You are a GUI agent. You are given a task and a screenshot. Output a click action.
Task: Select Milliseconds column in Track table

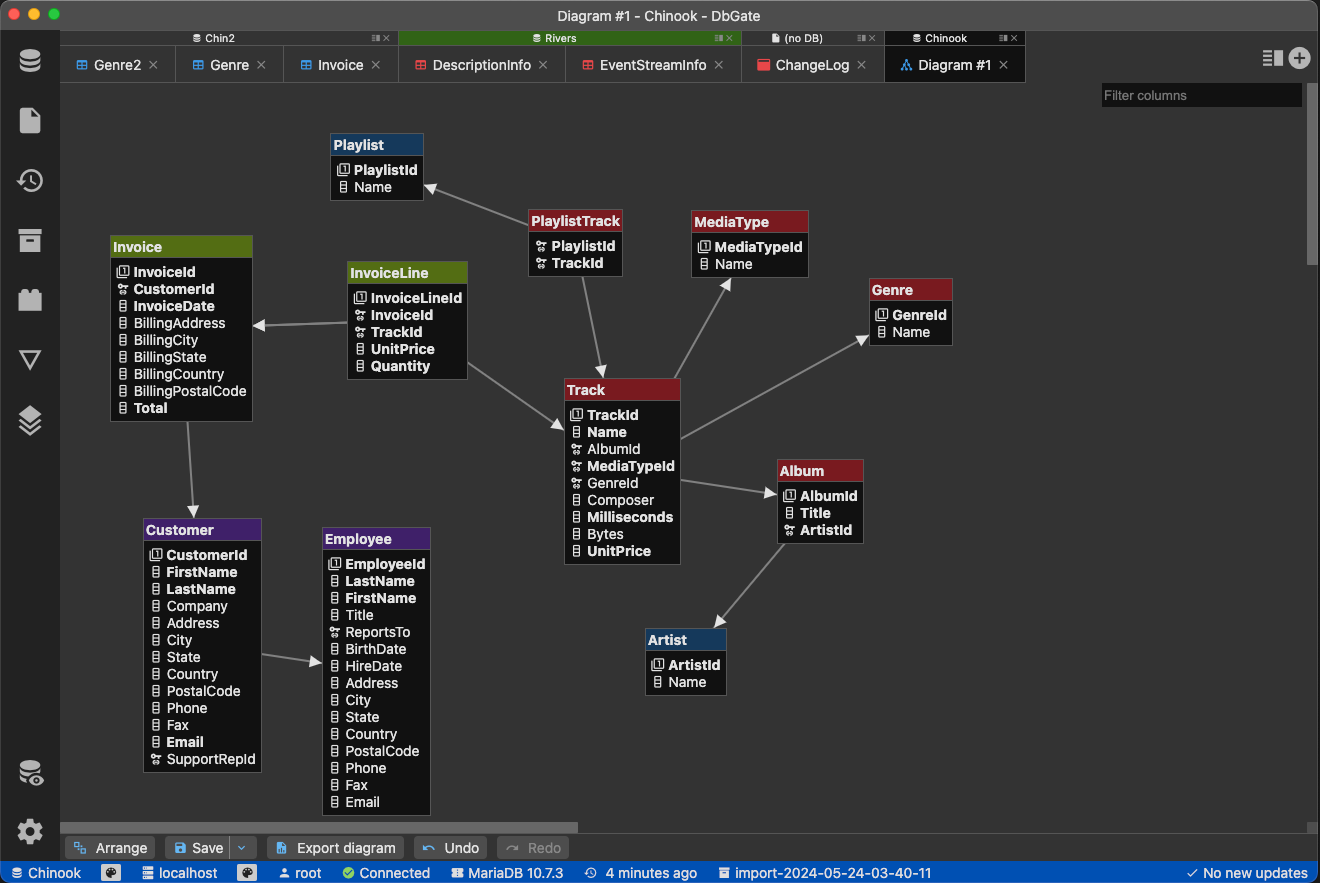pyautogui.click(x=622, y=517)
